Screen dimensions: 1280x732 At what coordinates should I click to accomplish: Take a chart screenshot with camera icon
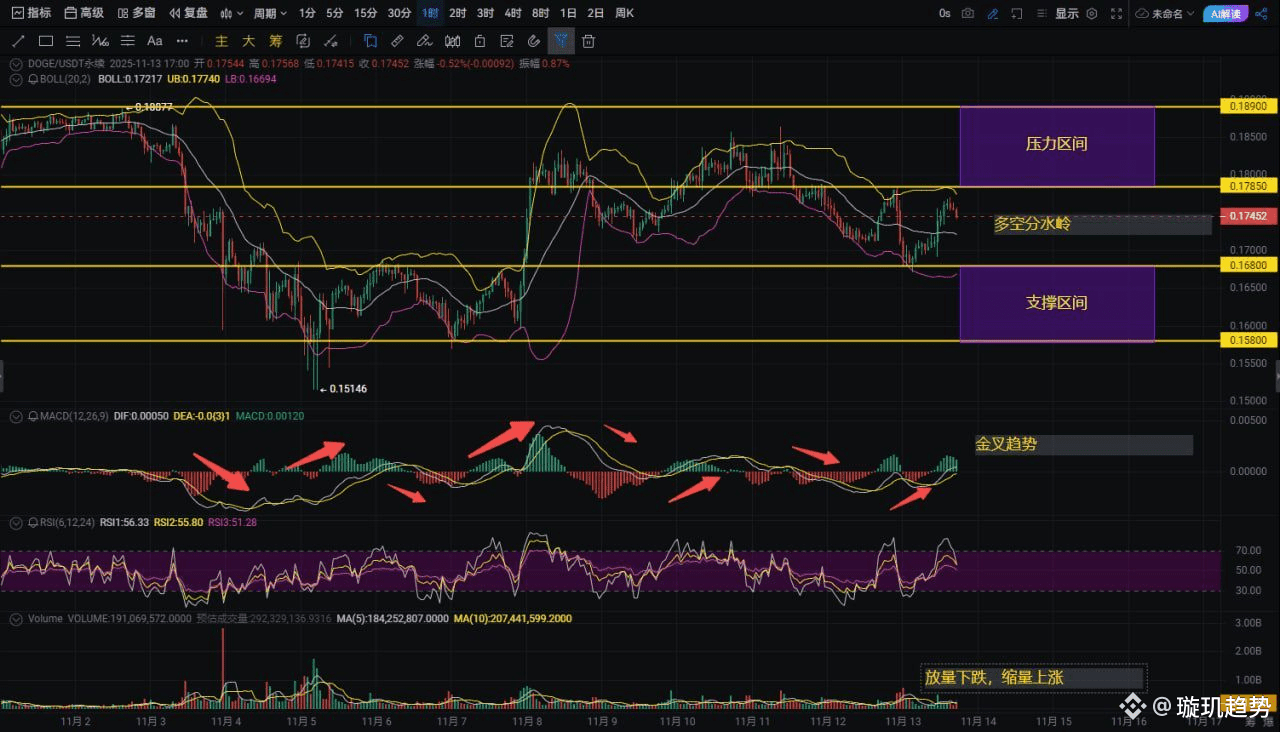(x=968, y=13)
